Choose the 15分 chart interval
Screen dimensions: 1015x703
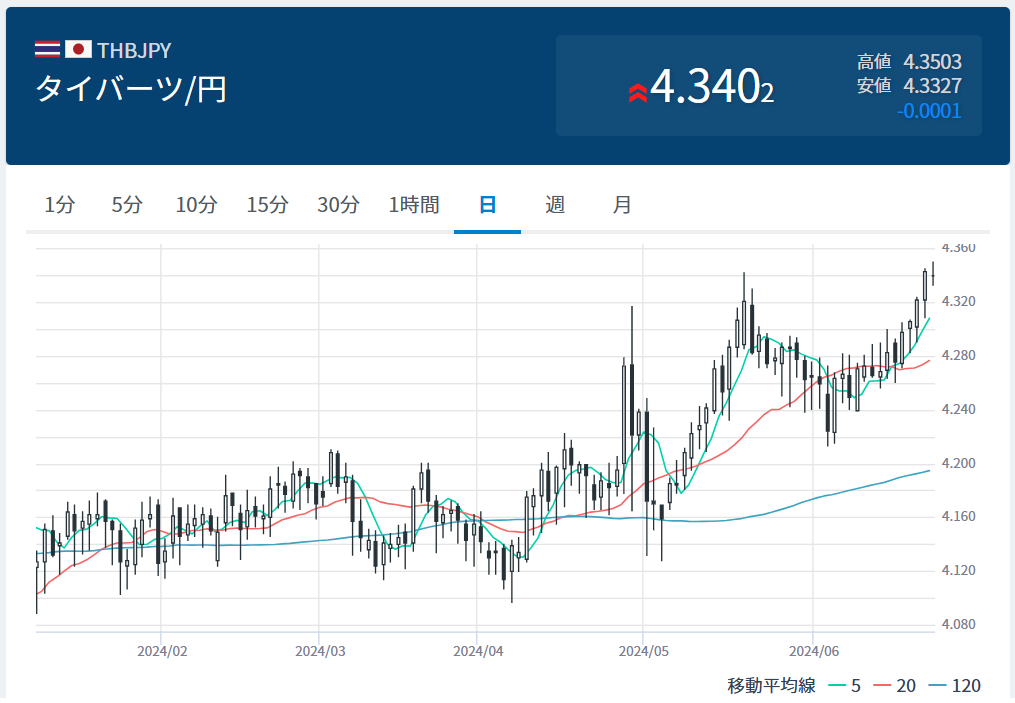click(267, 205)
